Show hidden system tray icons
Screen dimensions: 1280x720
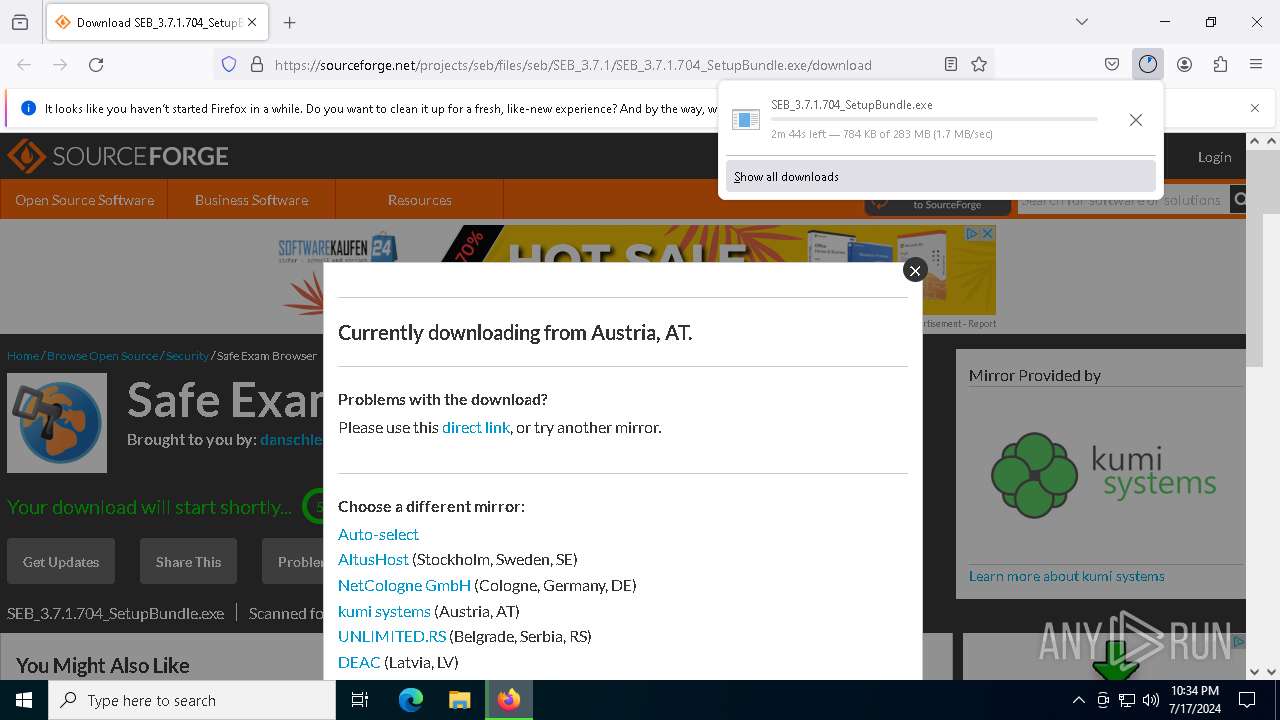1078,700
